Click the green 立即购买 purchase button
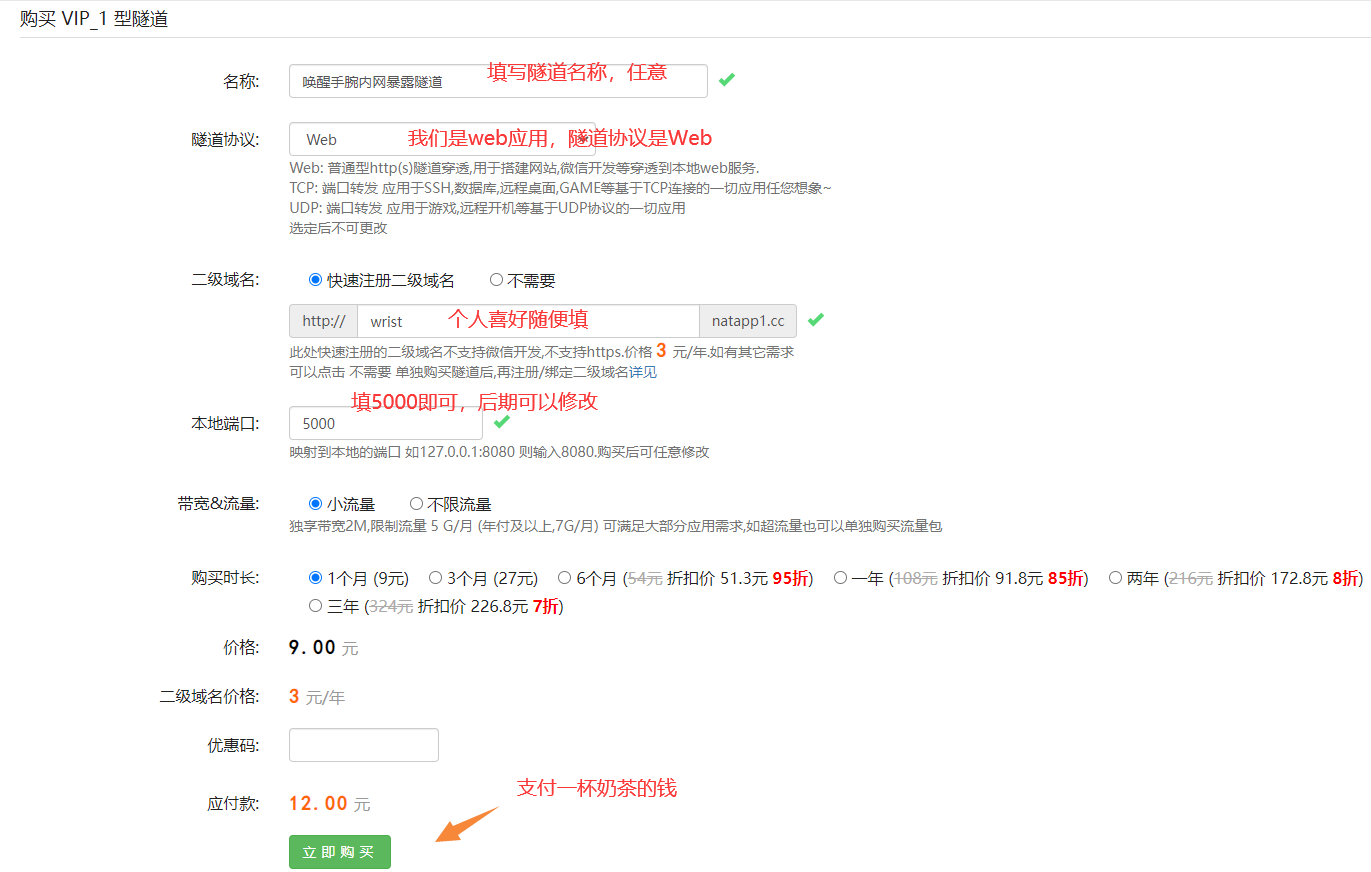 click(x=339, y=851)
